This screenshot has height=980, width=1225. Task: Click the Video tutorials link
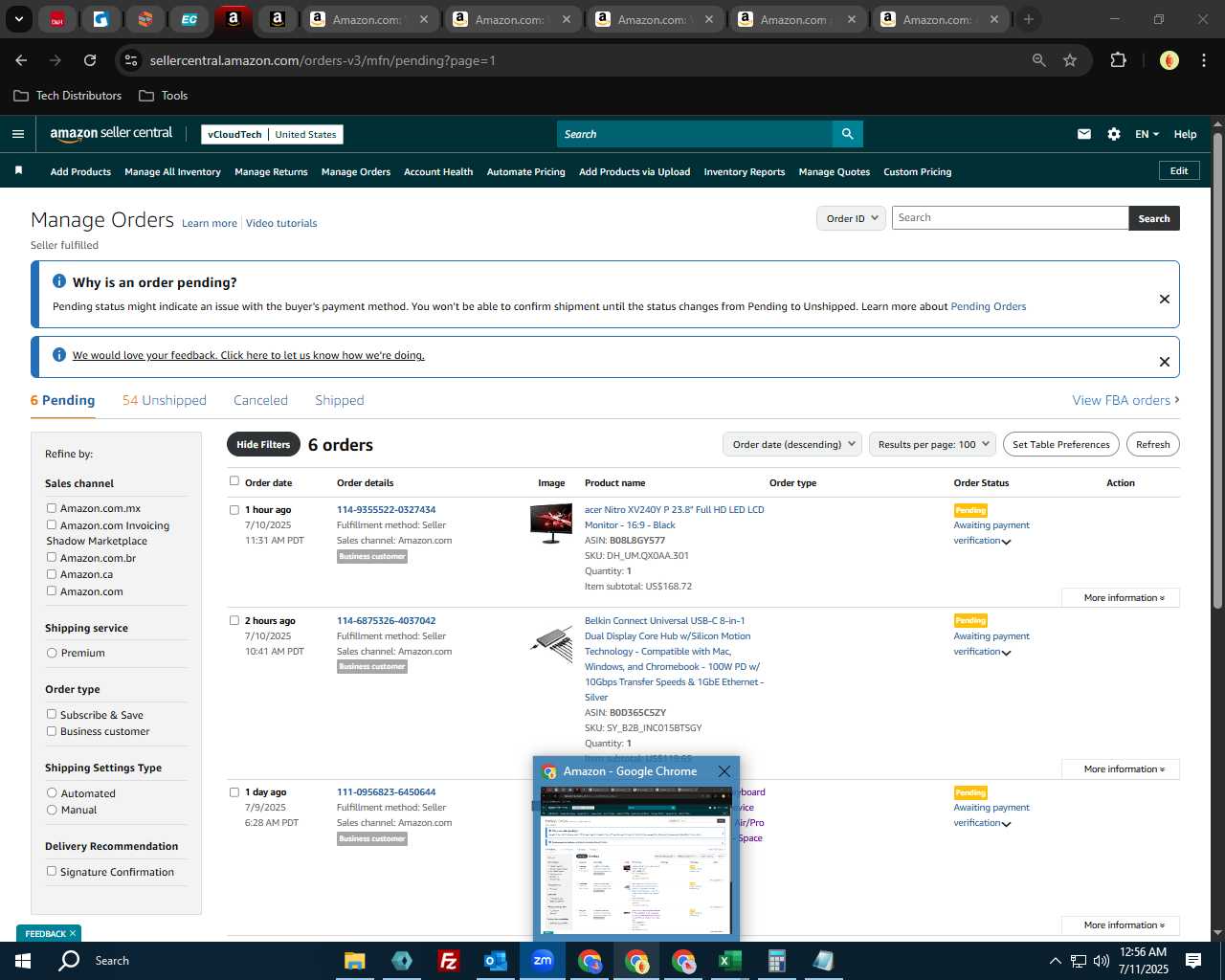tap(281, 223)
